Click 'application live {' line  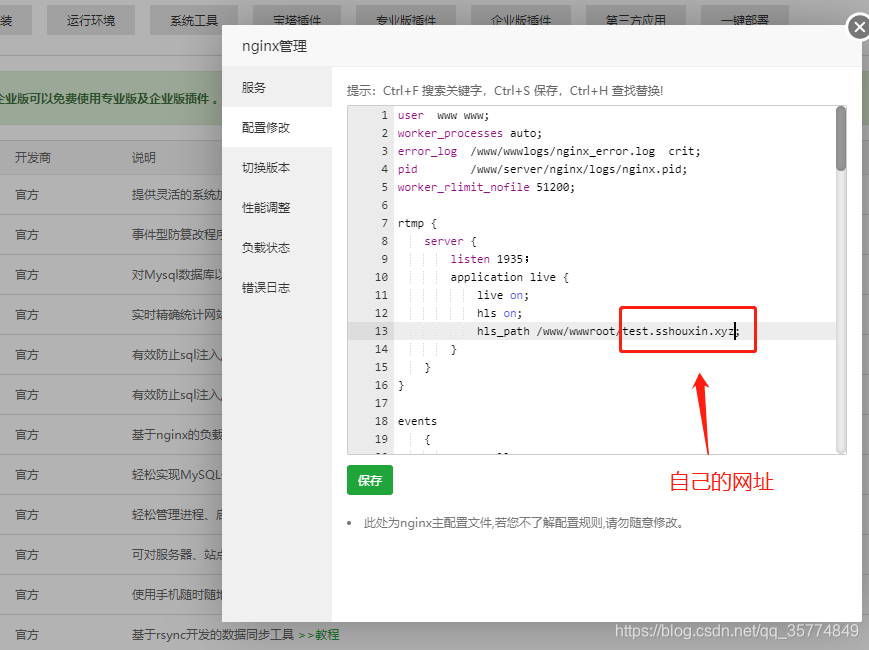[509, 277]
